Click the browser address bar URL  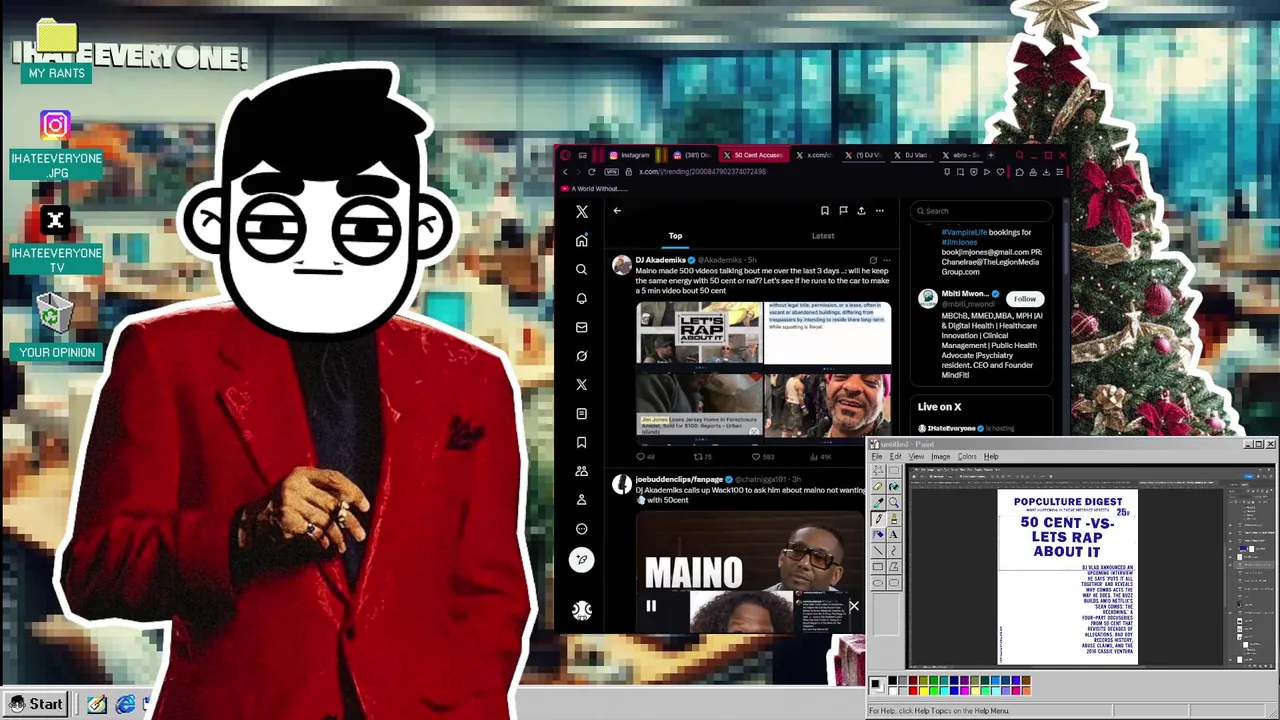[x=702, y=171]
